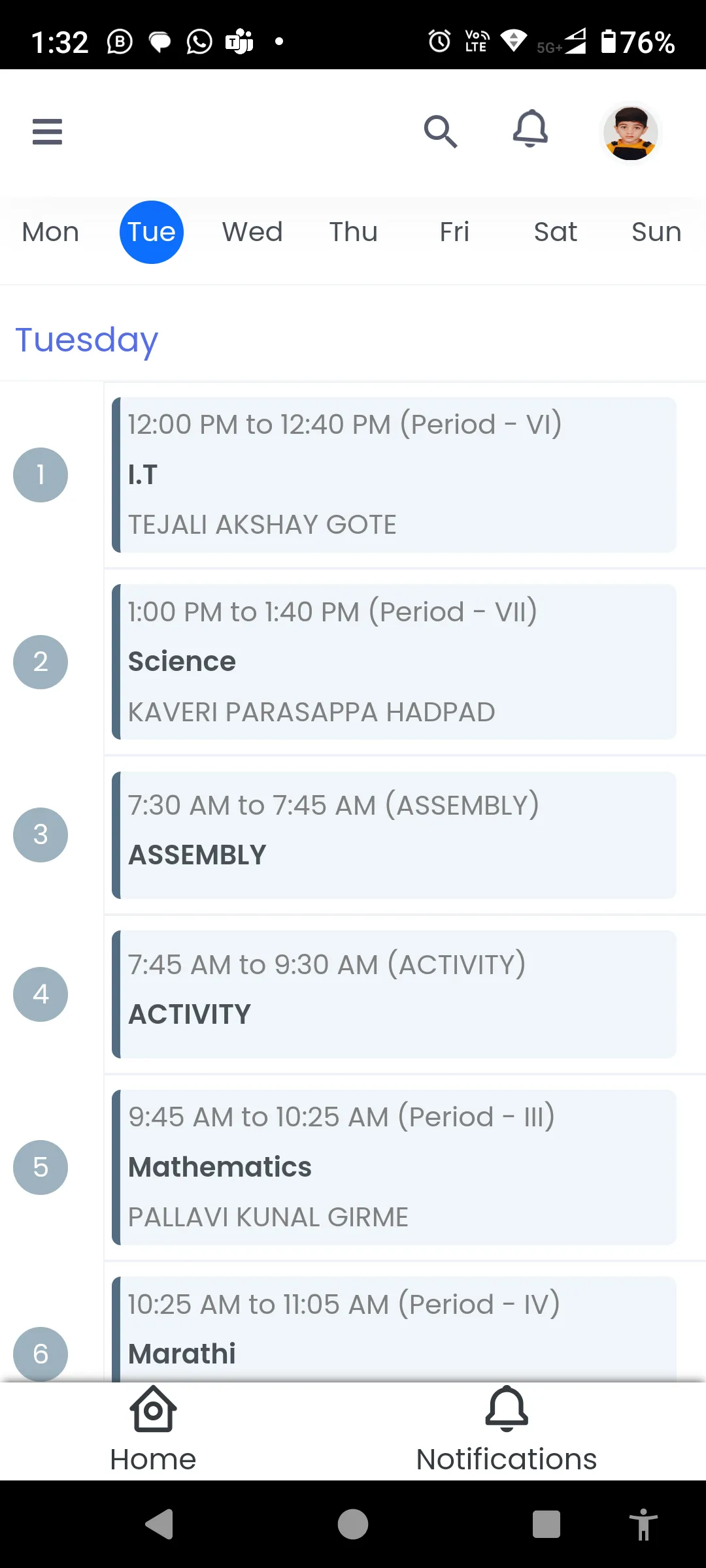706x1568 pixels.
Task: Open the hamburger menu
Action: coord(47,131)
